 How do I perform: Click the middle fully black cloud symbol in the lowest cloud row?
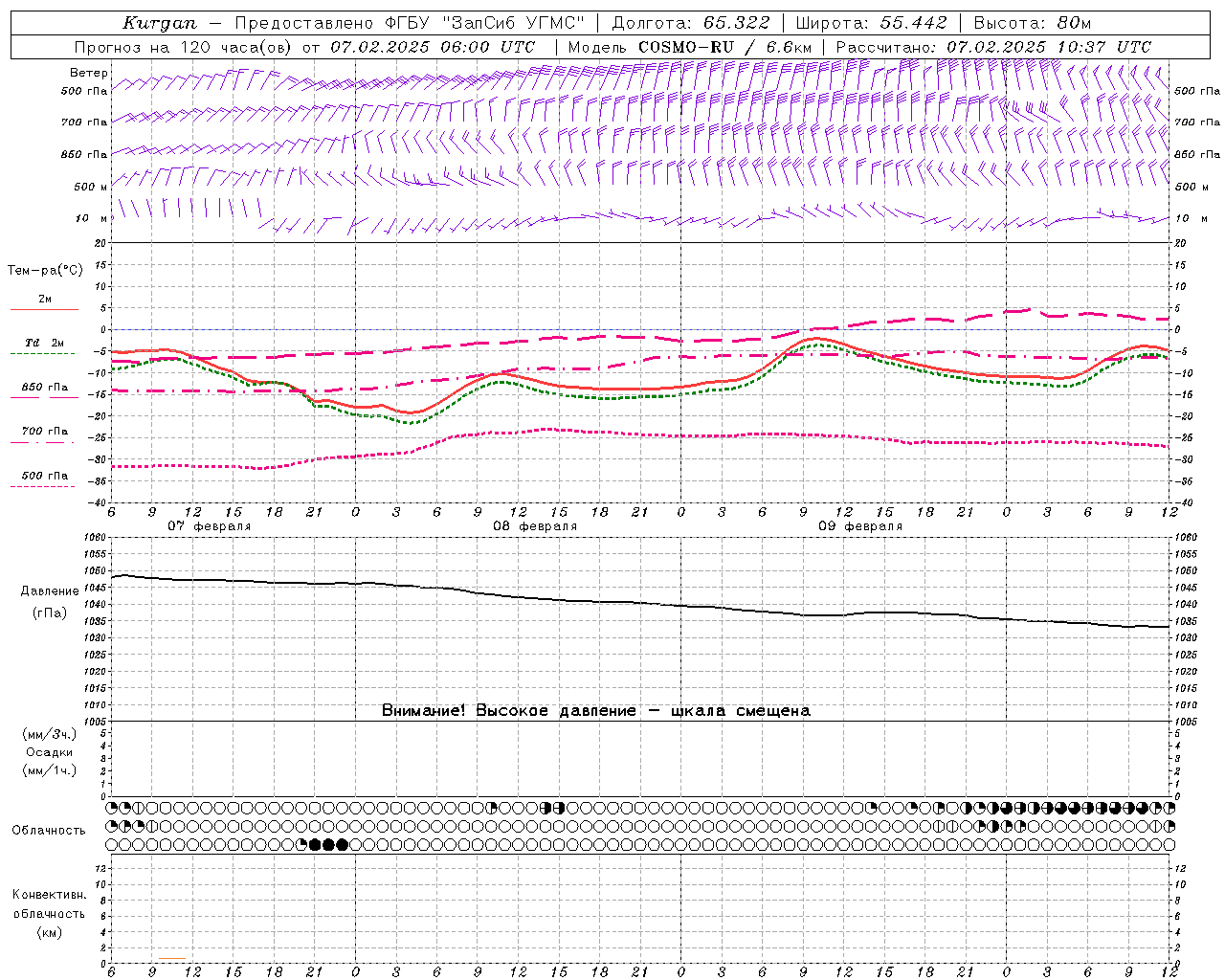pos(329,844)
